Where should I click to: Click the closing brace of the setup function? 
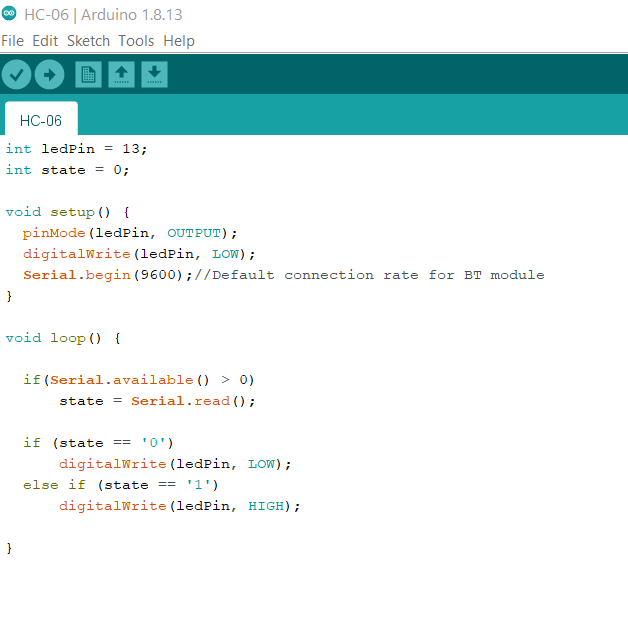[x=9, y=296]
